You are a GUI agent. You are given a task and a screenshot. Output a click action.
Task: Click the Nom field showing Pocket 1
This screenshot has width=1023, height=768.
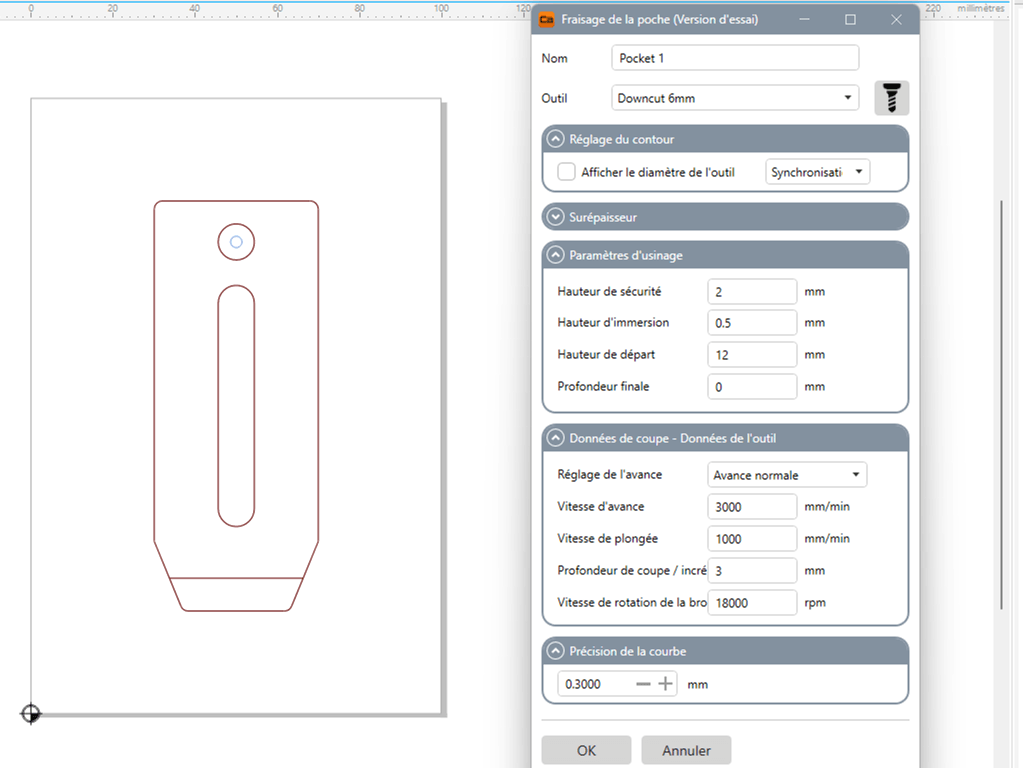coord(735,57)
